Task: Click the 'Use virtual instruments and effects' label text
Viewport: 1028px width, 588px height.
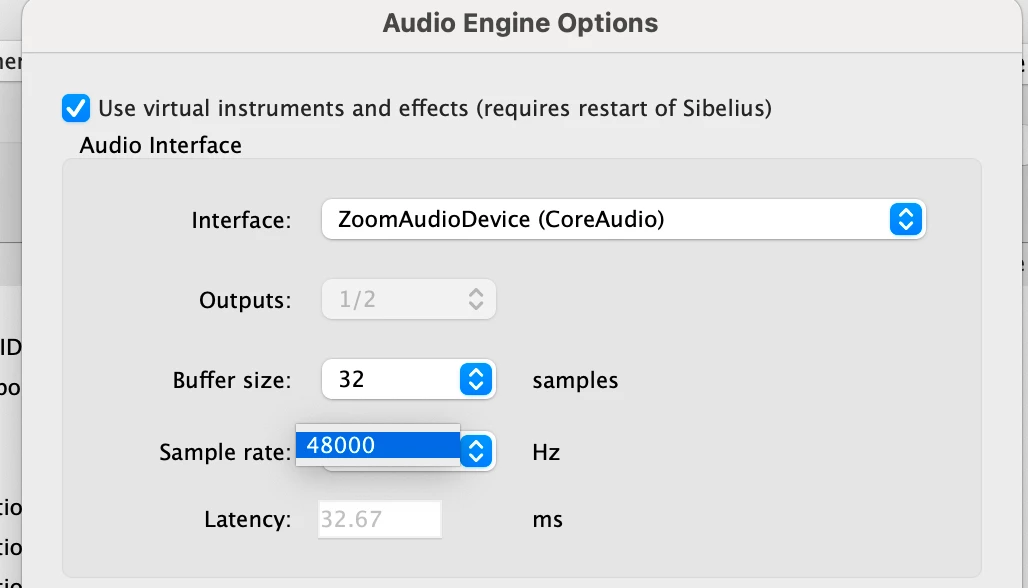Action: coord(434,108)
